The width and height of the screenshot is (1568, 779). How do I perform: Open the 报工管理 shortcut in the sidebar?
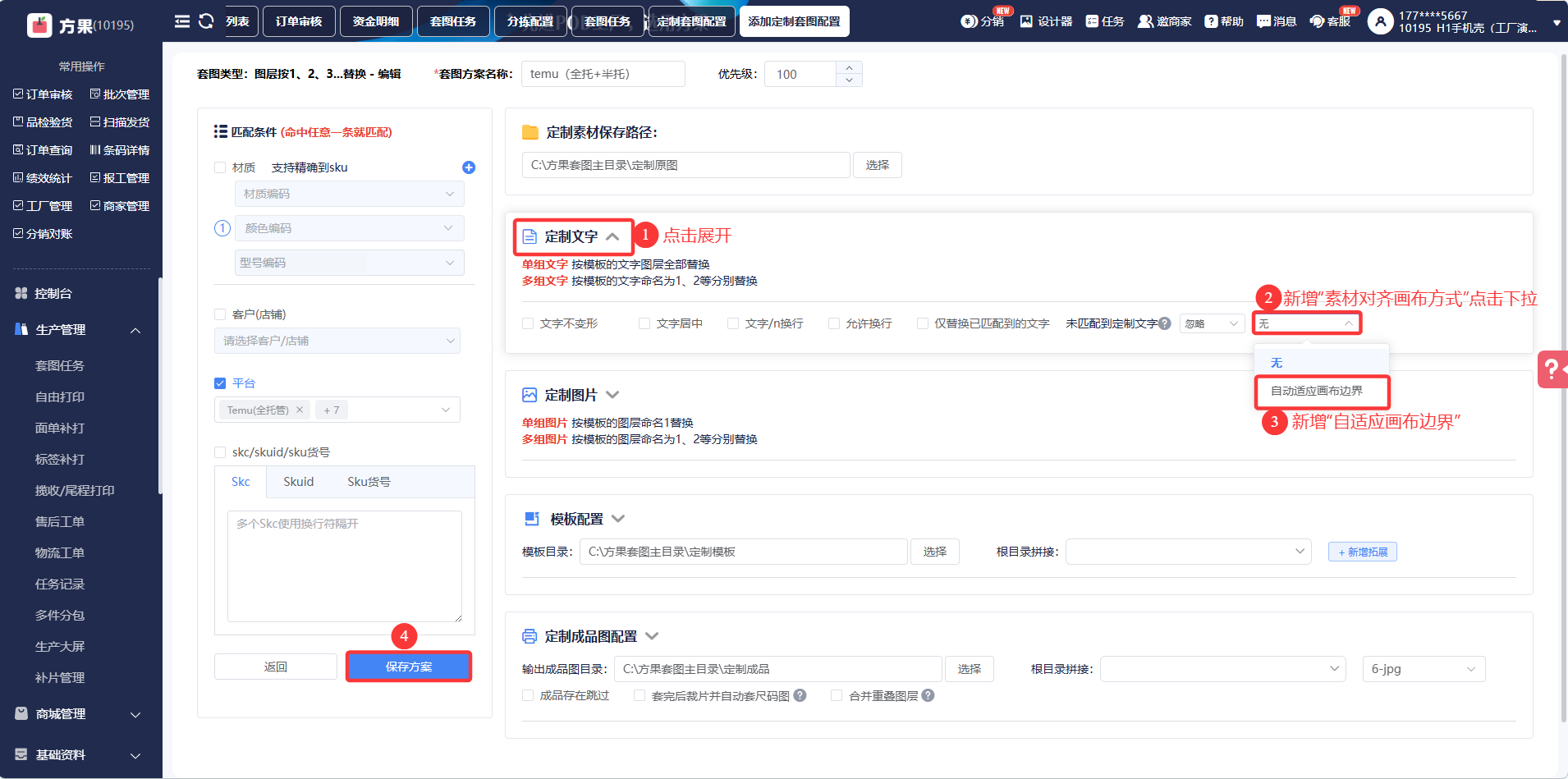[120, 178]
